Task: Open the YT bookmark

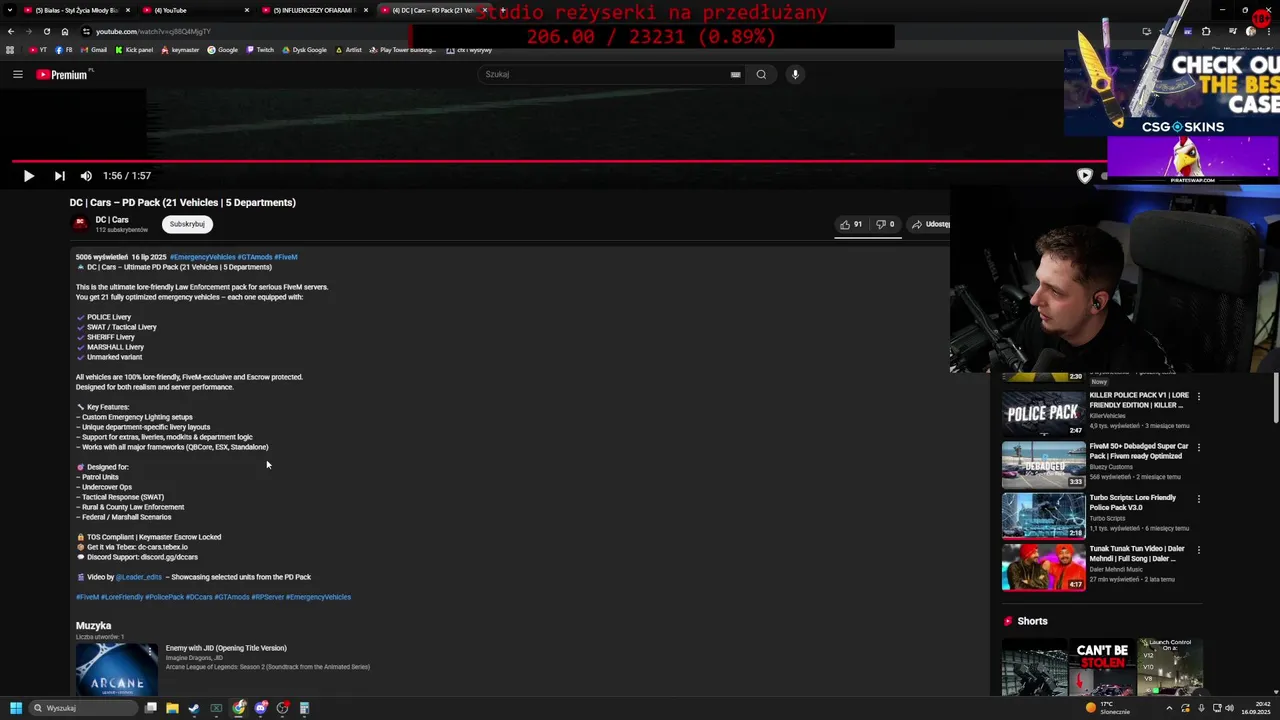Action: point(38,50)
